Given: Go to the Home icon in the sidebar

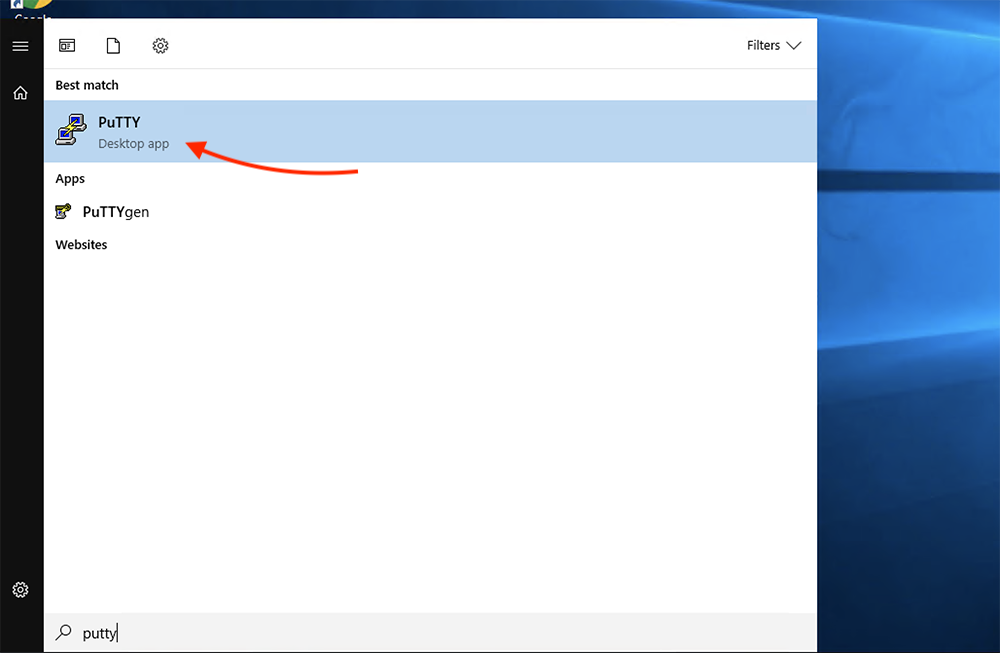Looking at the screenshot, I should point(20,93).
